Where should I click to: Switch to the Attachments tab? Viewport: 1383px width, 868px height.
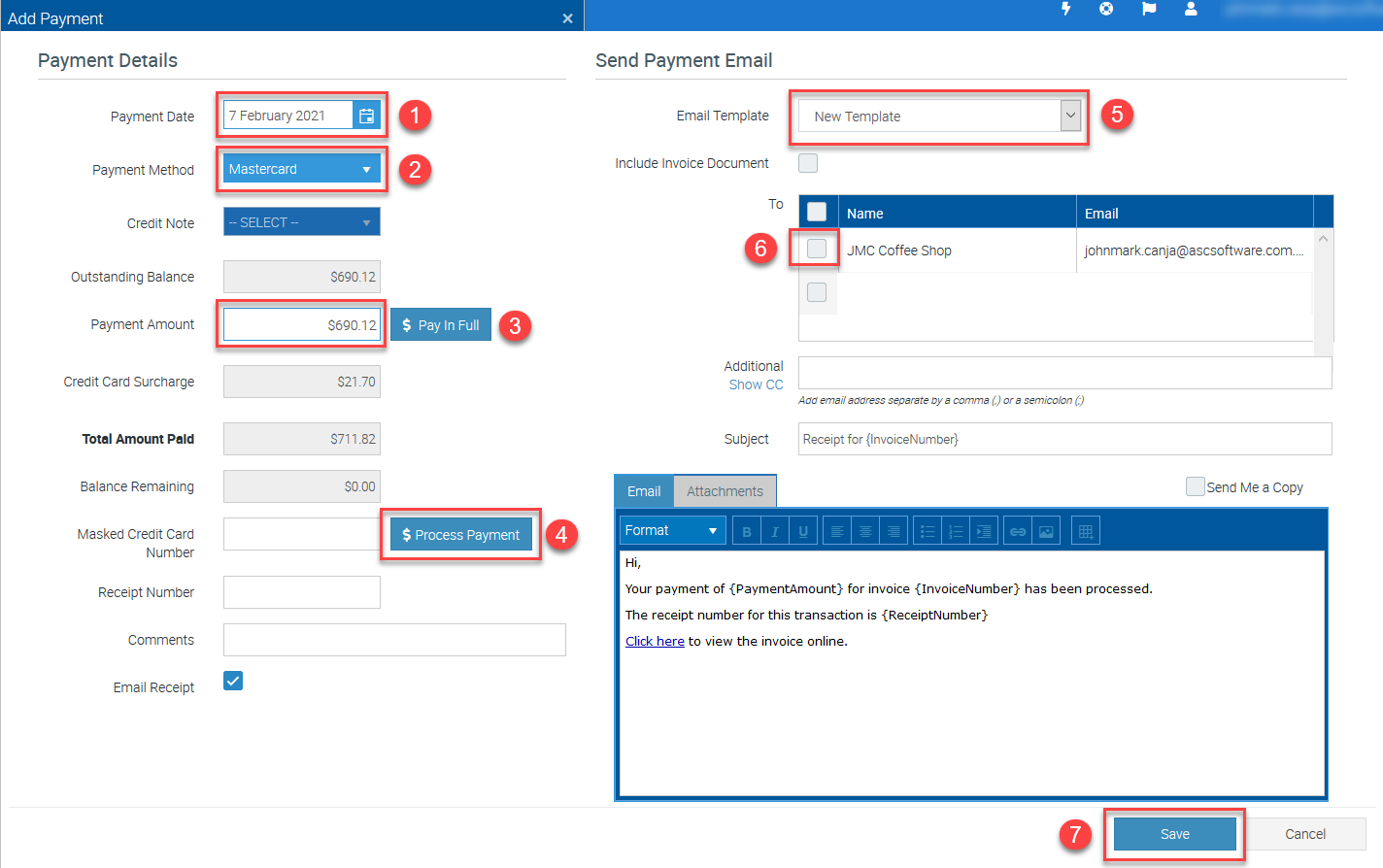point(725,491)
